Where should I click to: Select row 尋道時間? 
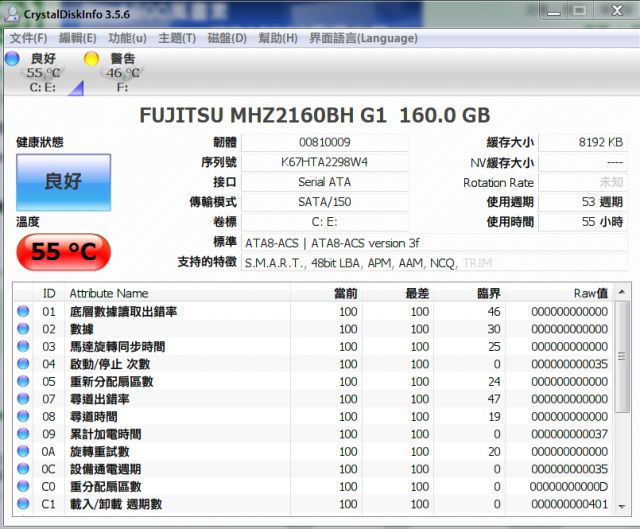coord(313,416)
